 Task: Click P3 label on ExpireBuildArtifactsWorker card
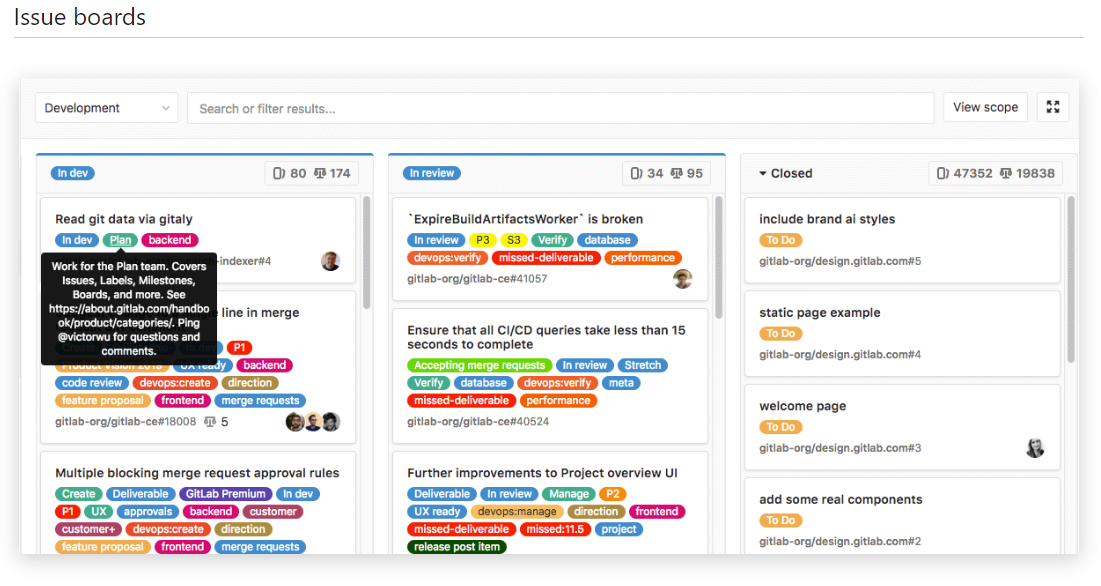482,240
